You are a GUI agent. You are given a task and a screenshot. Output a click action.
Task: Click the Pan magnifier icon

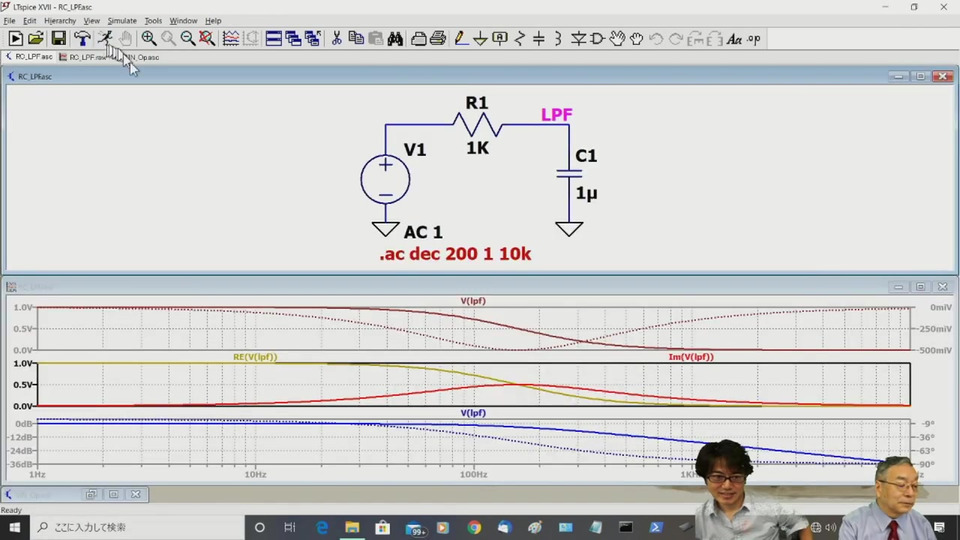168,39
